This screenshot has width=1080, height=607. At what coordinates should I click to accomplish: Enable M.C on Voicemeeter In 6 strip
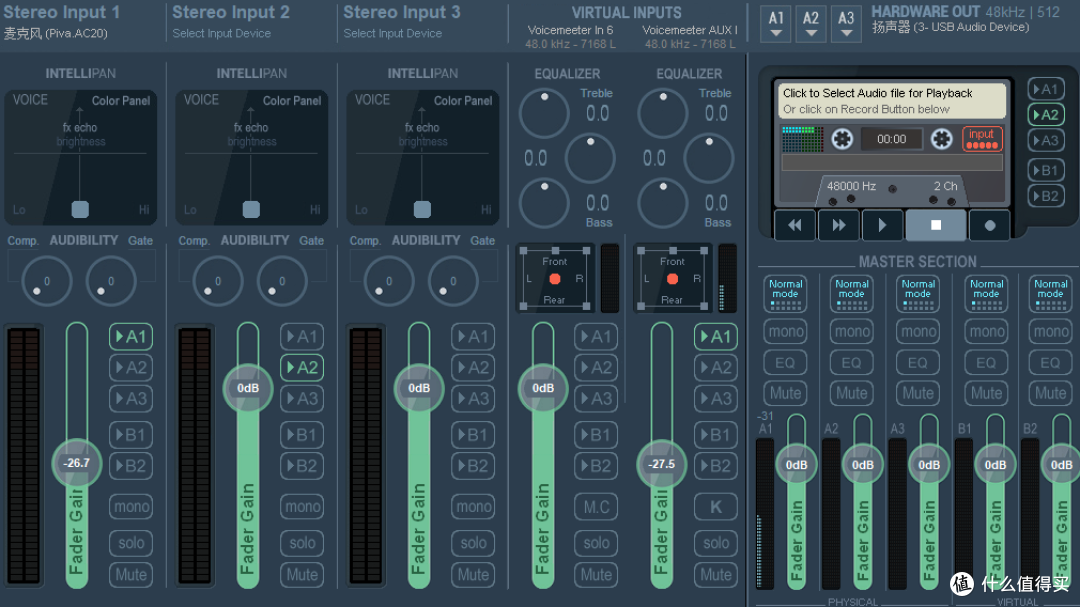pos(596,506)
